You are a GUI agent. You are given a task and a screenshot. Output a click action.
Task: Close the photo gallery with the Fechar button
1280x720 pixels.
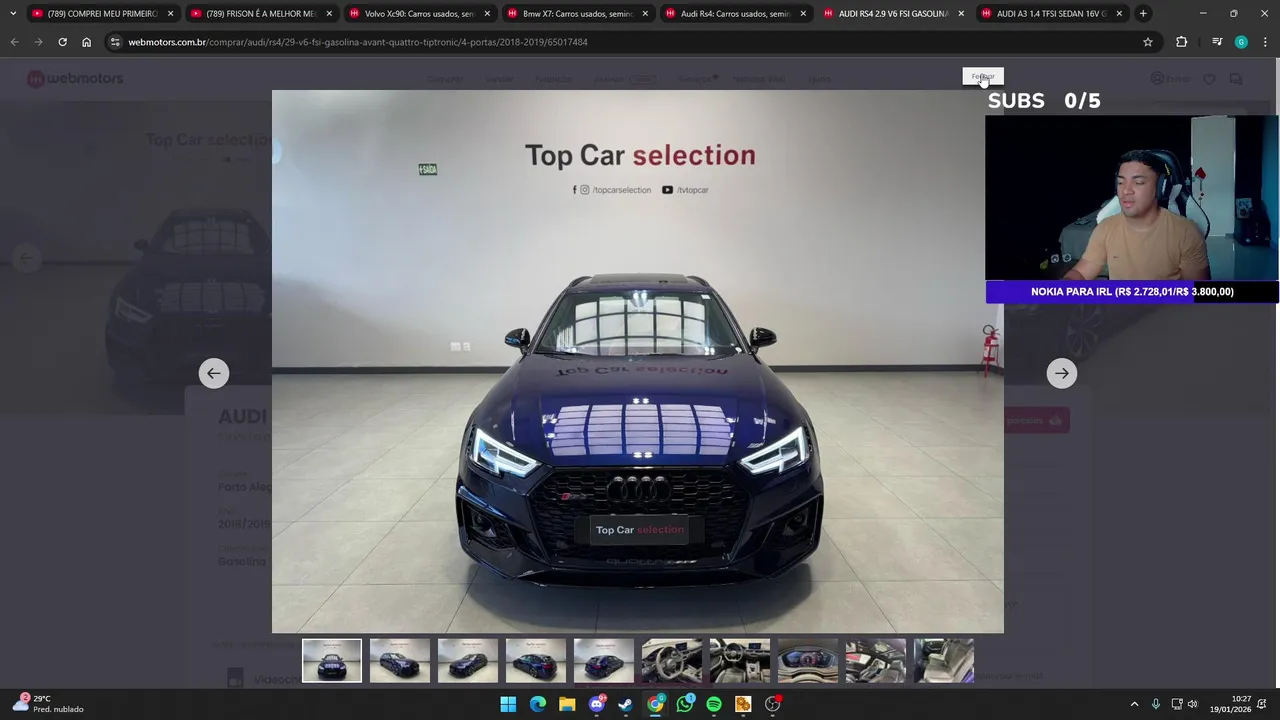coord(983,77)
